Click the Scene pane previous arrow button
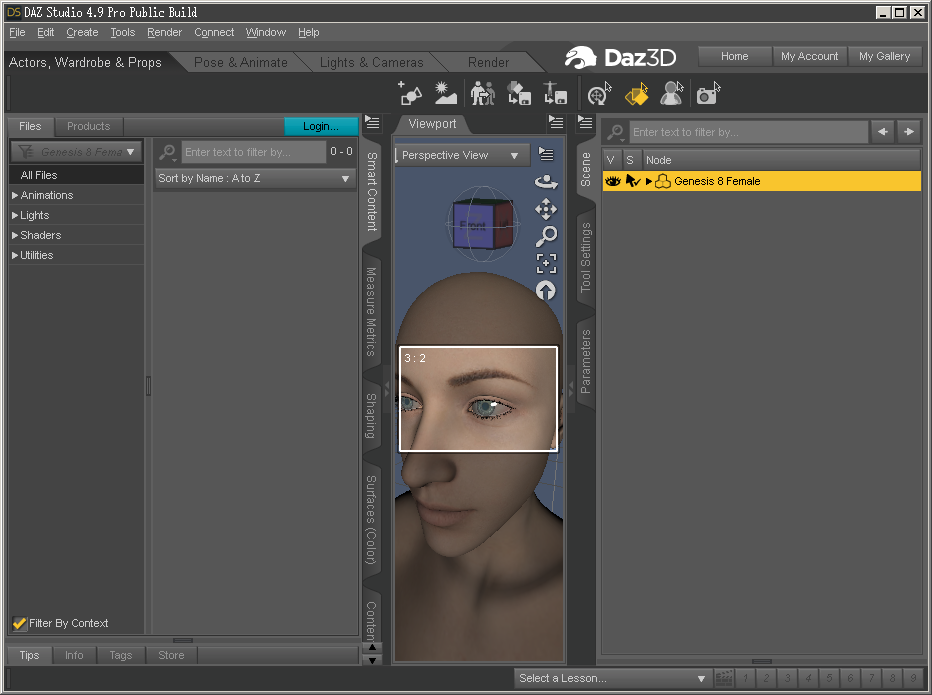Viewport: 932px width, 695px height. coord(883,132)
